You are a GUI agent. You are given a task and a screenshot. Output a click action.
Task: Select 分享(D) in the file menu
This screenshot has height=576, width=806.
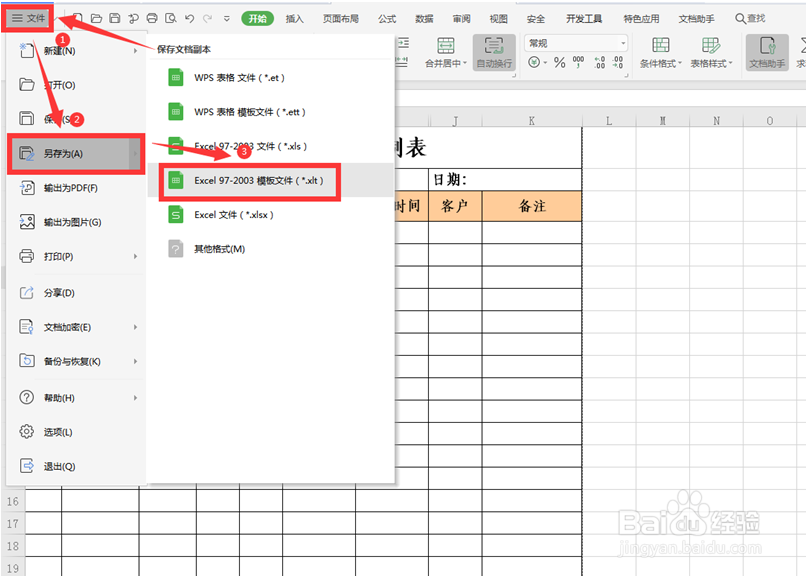click(x=76, y=293)
